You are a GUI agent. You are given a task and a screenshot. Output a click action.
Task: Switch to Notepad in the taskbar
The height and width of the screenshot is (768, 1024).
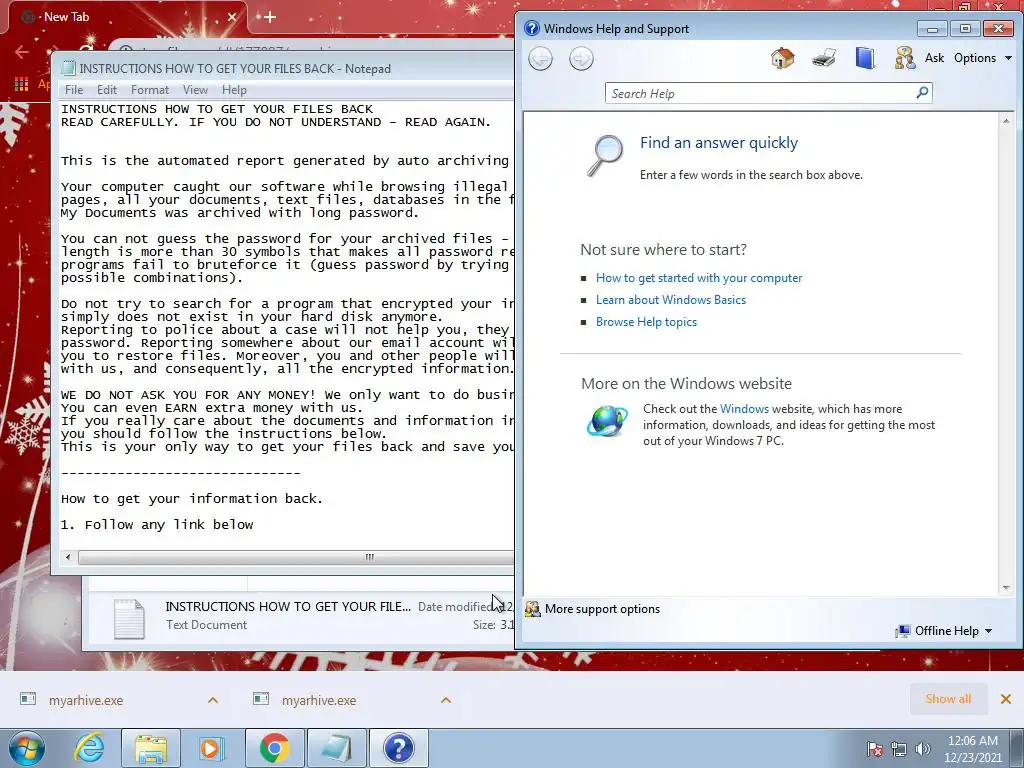coord(337,748)
